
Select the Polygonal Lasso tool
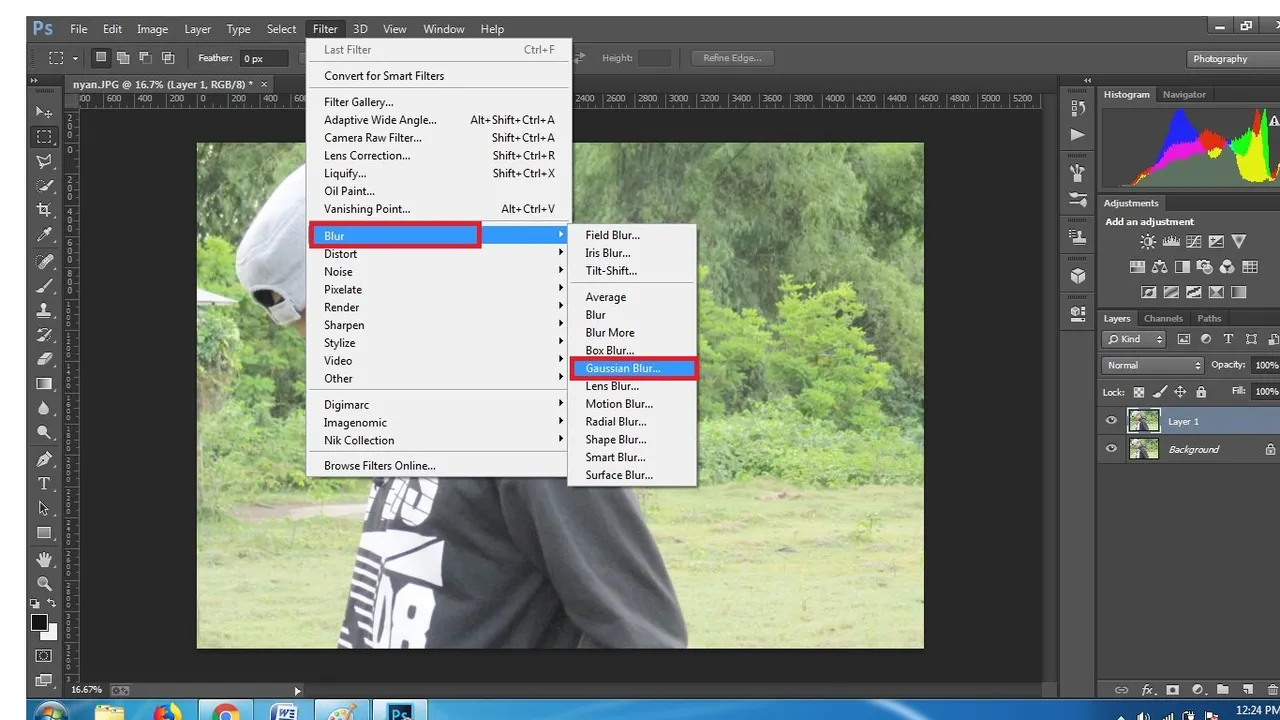pyautogui.click(x=44, y=161)
